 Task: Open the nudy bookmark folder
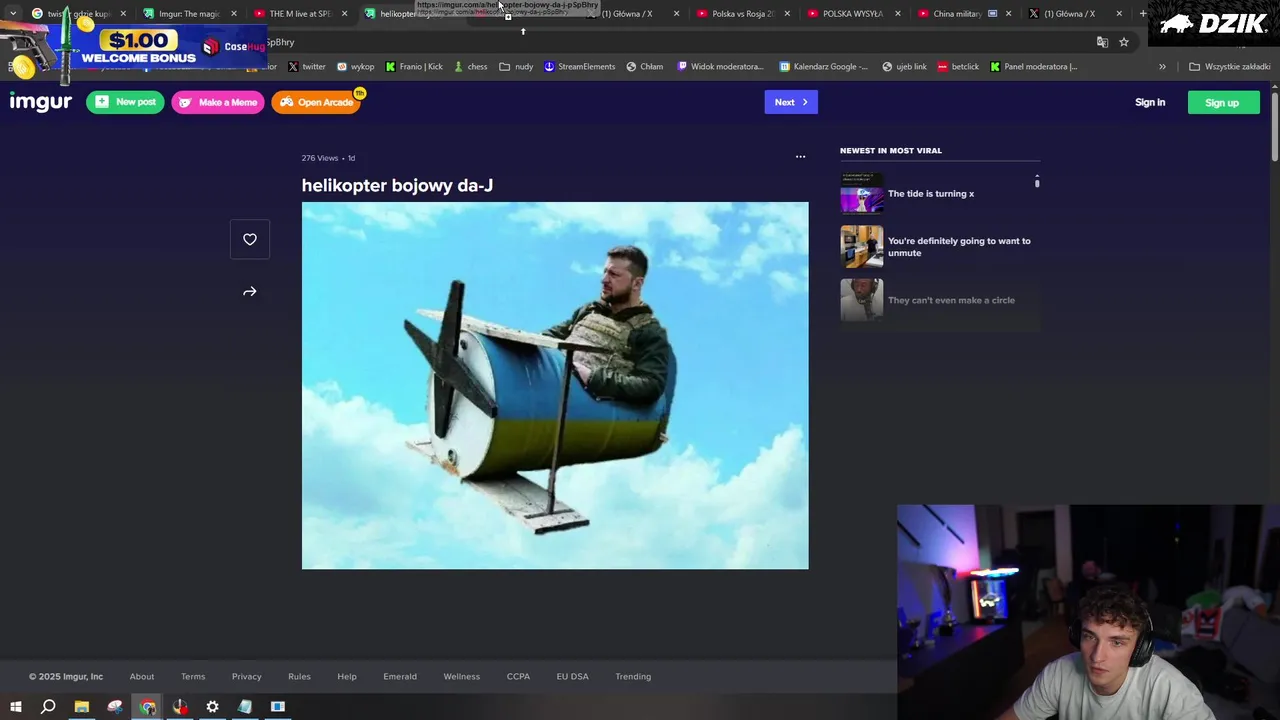tap(517, 67)
